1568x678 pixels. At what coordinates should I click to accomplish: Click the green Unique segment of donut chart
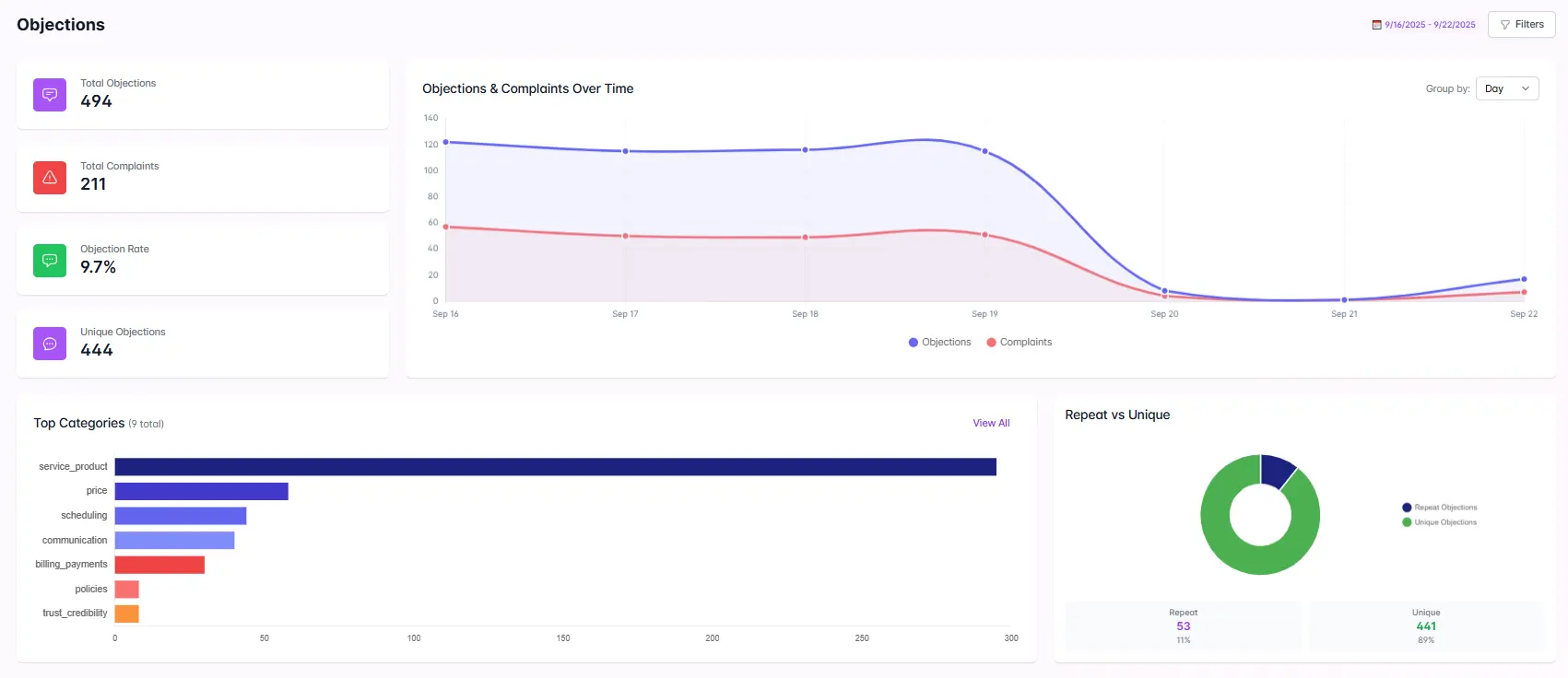1226,544
